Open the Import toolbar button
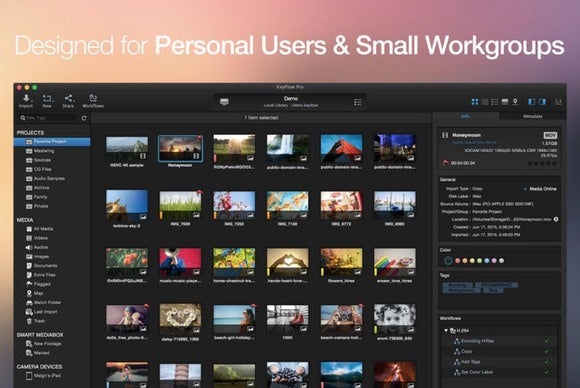 tap(26, 101)
